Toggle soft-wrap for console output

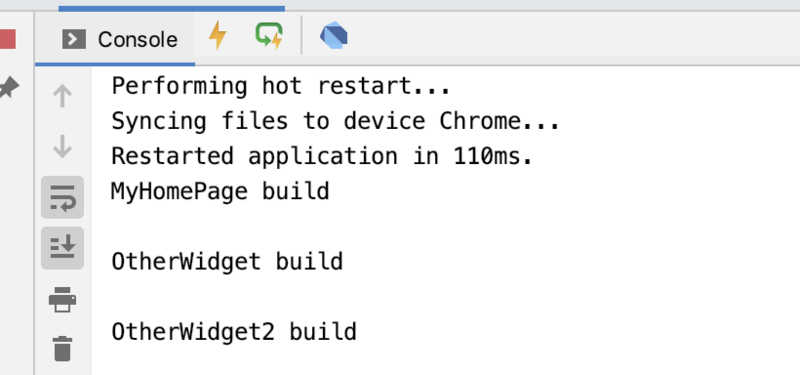coord(62,197)
